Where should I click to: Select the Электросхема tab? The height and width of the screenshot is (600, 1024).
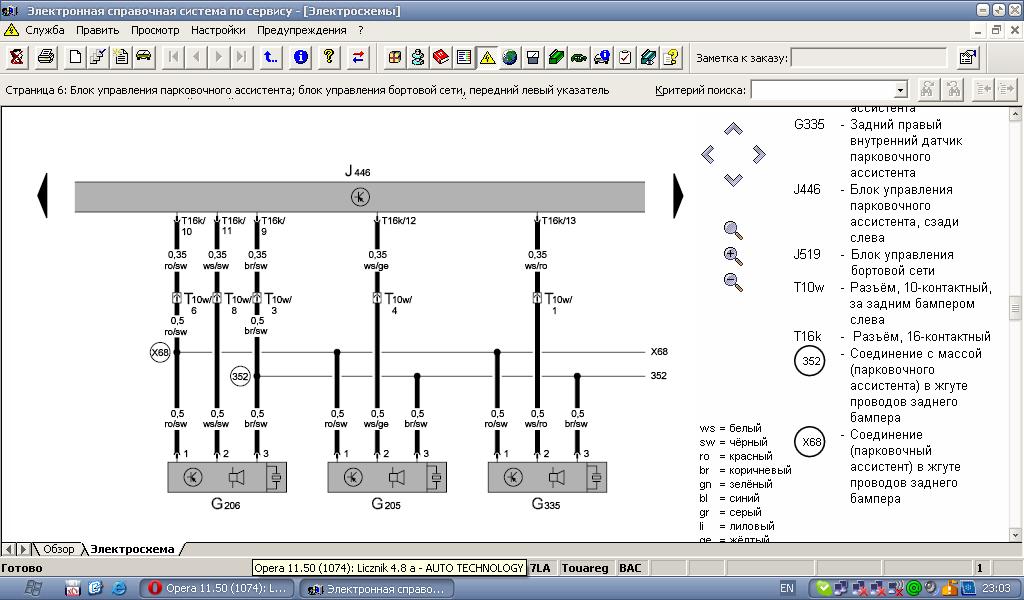click(x=133, y=549)
